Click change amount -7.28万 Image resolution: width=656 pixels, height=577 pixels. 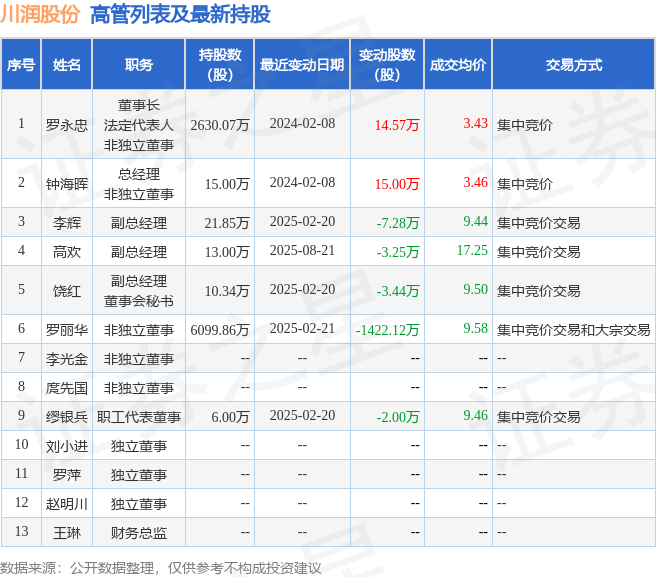point(397,223)
